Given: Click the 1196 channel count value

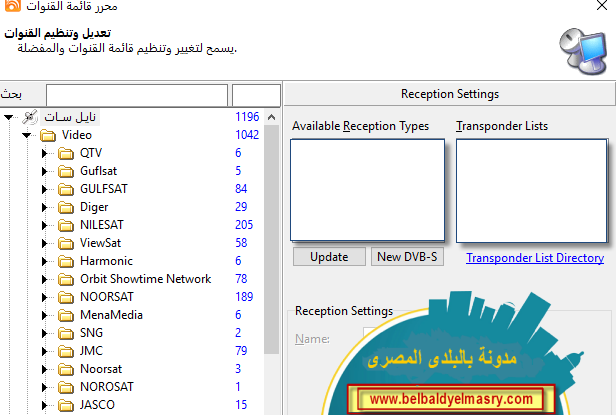Looking at the screenshot, I should click(247, 117).
